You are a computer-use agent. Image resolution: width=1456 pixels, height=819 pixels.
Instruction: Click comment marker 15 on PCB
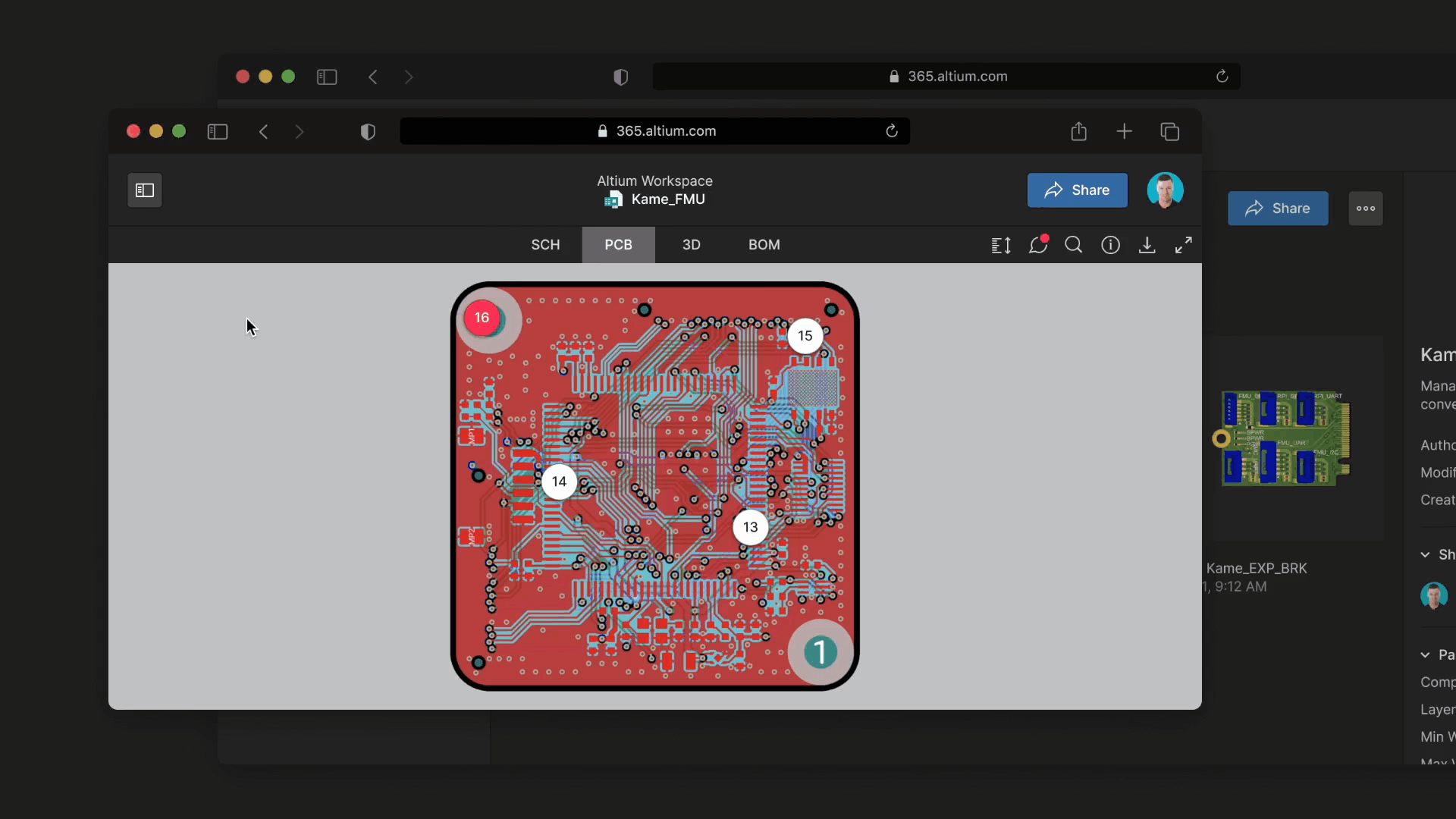[x=805, y=336]
